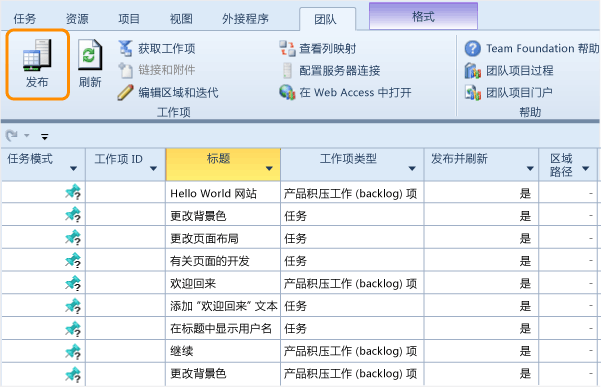Viewport: 601px width, 387px height.
Task: Click the 在 Web Access 中打开 label
Action: click(355, 92)
